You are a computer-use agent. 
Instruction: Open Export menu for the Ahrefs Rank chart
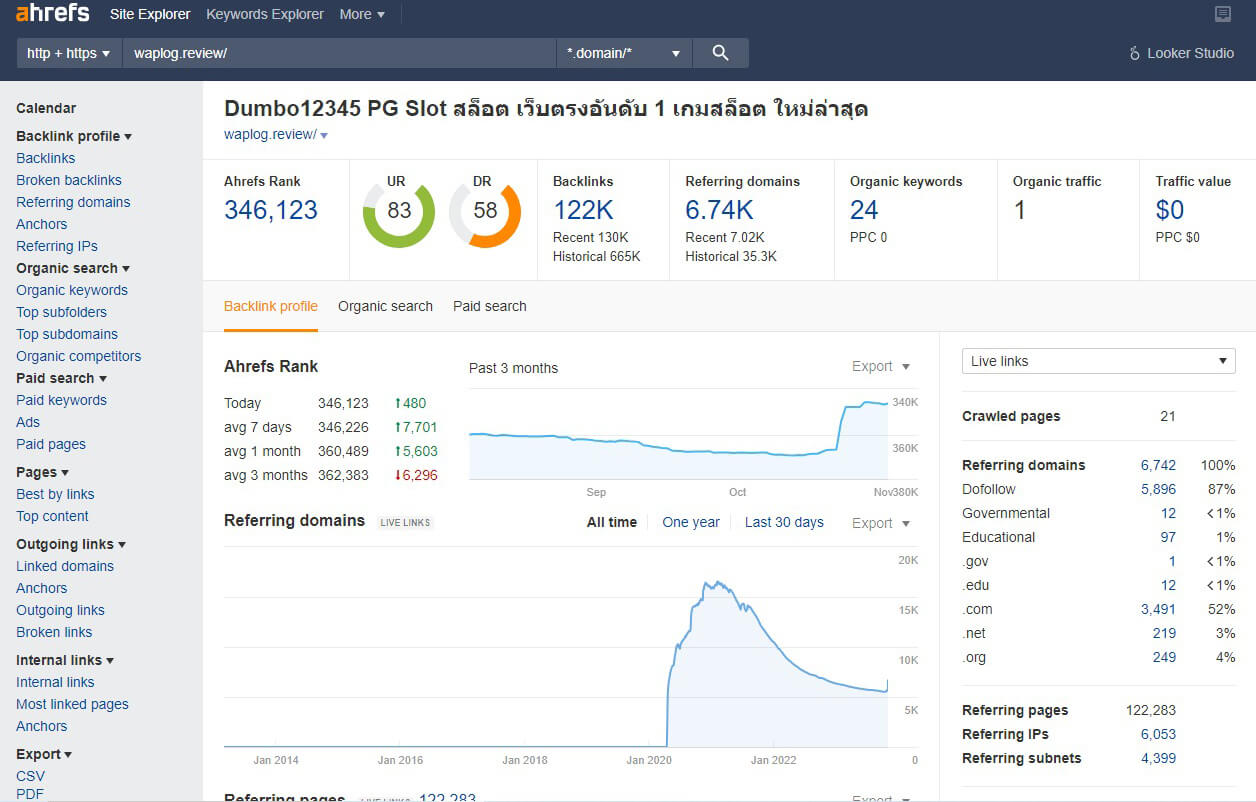(880, 367)
